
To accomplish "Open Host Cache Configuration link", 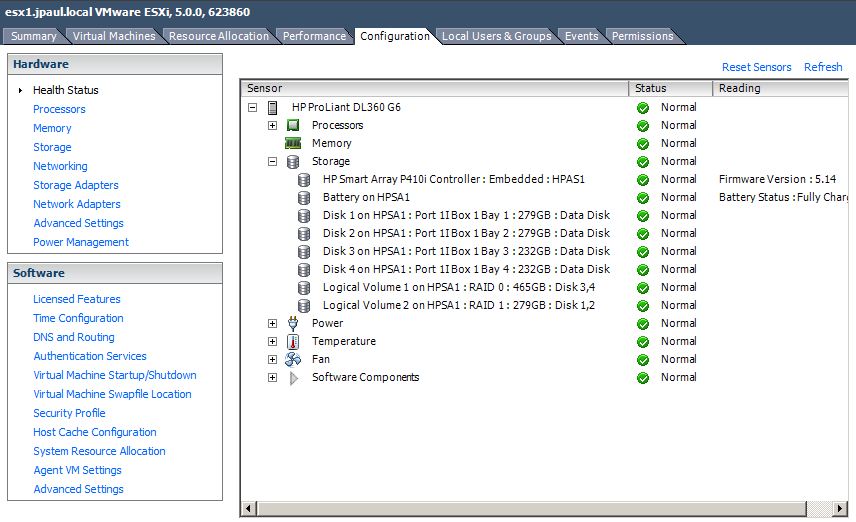I will click(x=94, y=432).
